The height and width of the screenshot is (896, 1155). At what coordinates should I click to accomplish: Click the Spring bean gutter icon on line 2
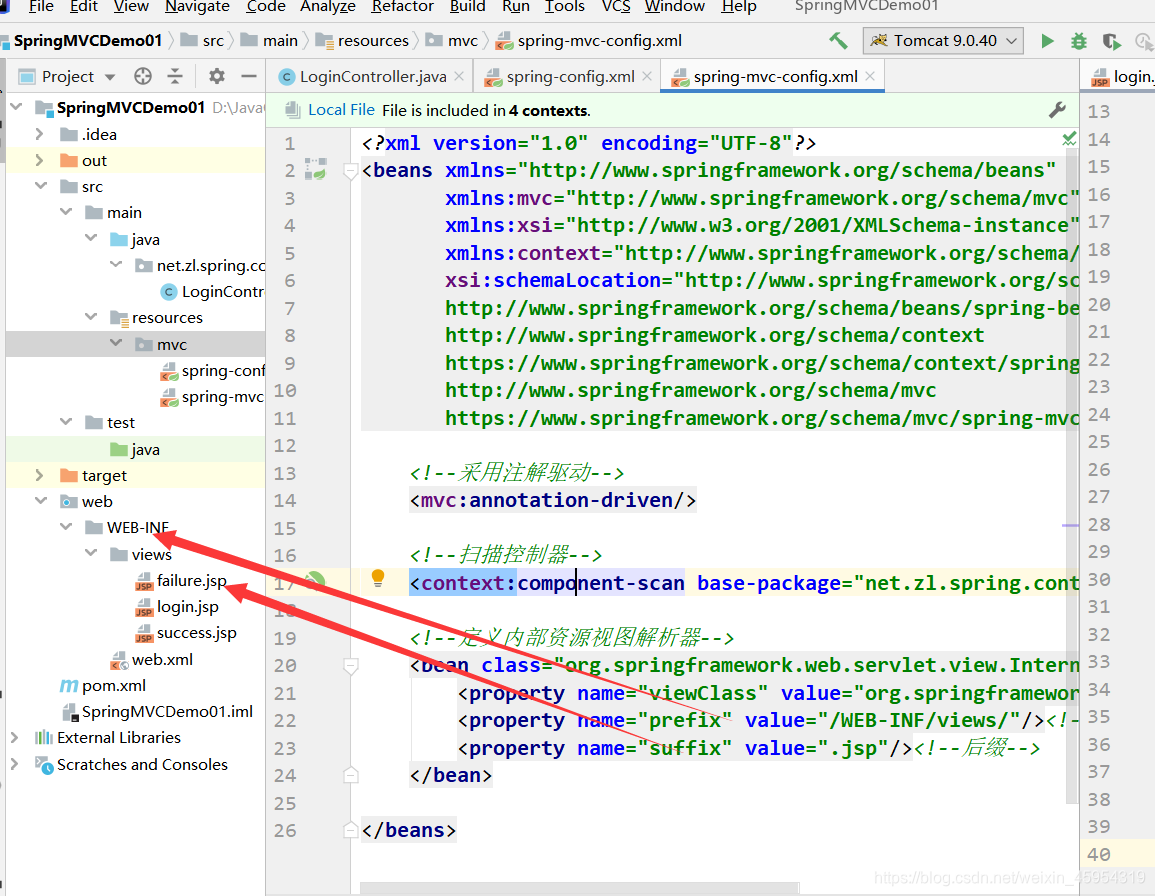[316, 169]
